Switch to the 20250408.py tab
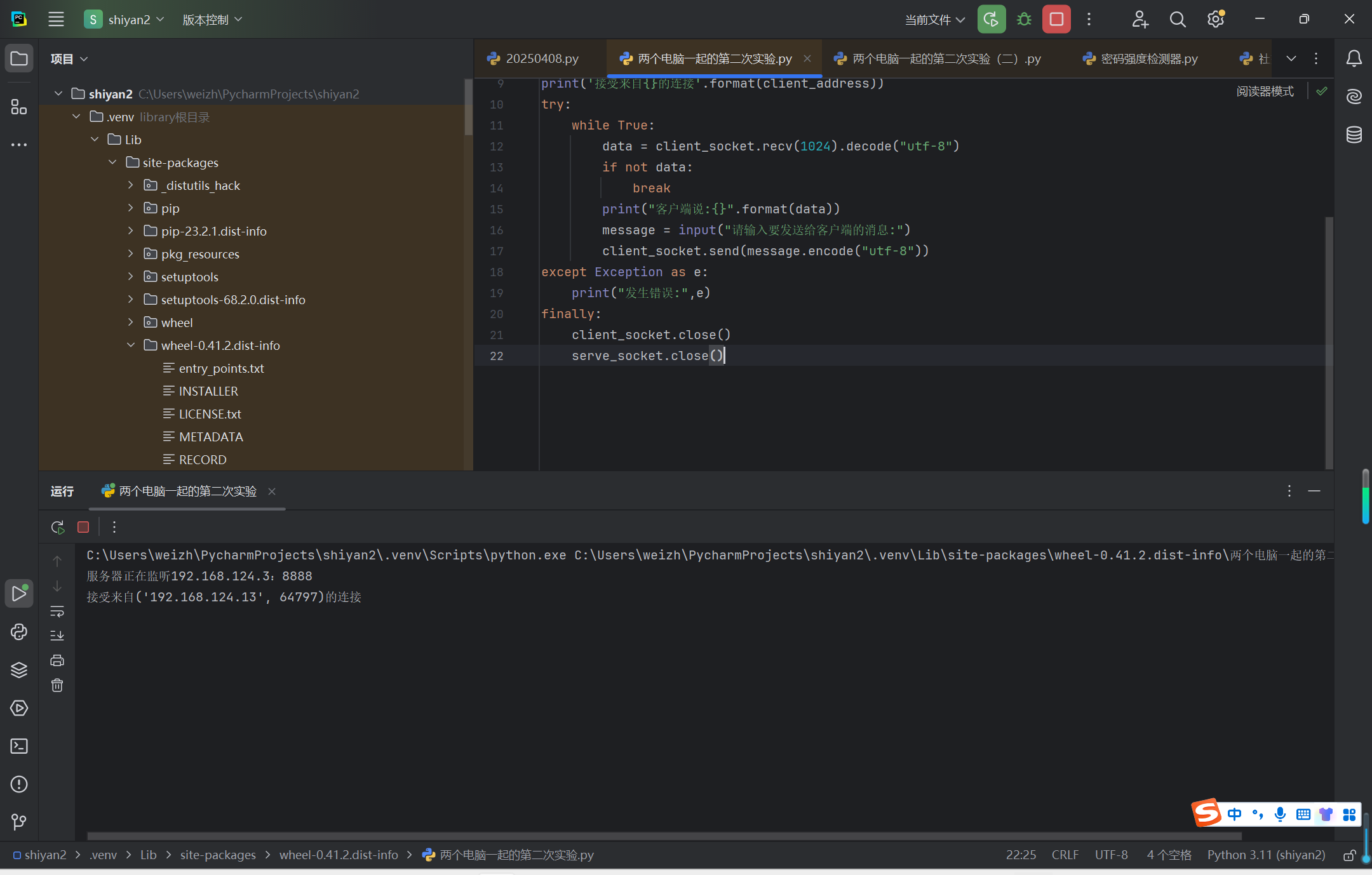 pyautogui.click(x=541, y=58)
